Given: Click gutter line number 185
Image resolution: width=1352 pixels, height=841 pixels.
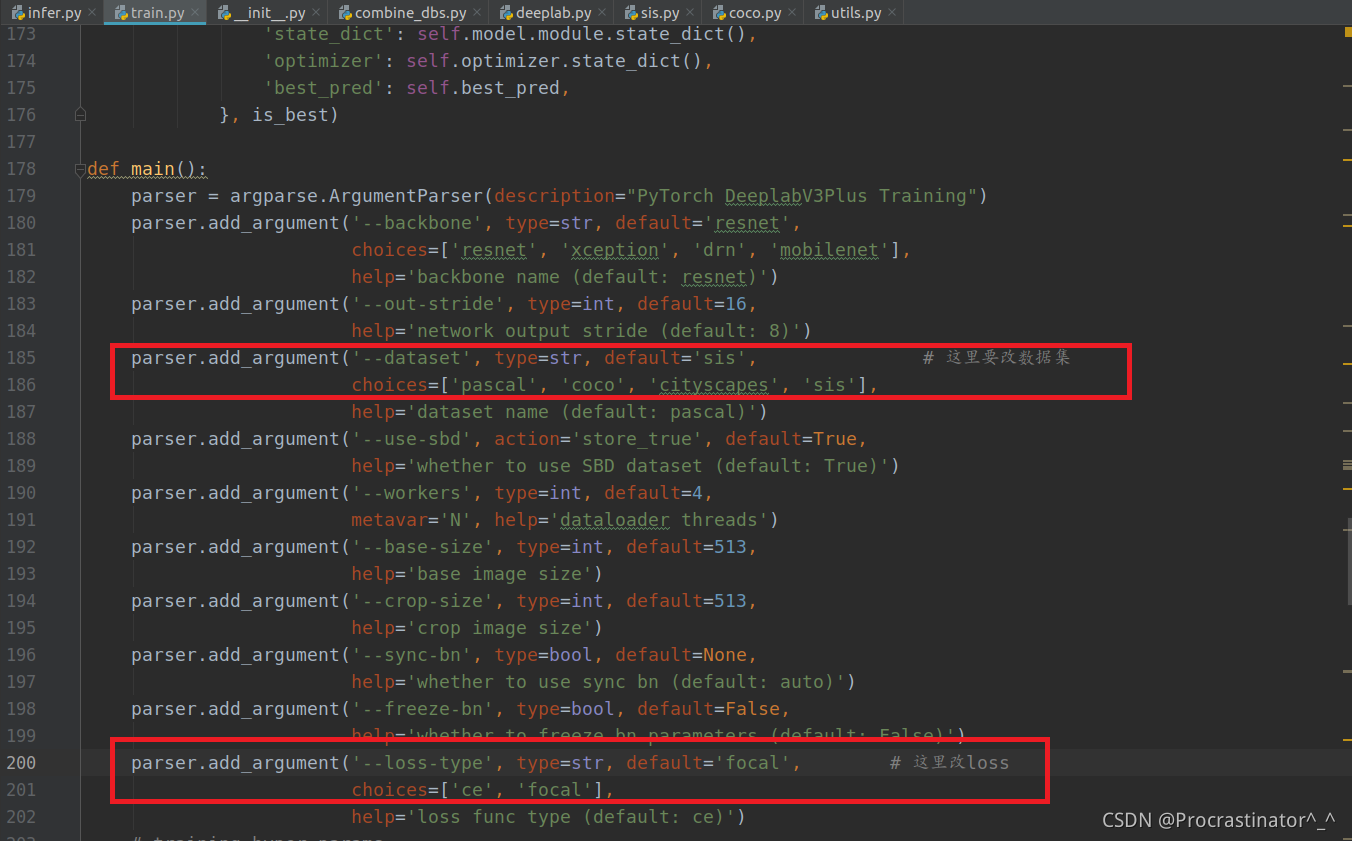Looking at the screenshot, I should 20,357.
